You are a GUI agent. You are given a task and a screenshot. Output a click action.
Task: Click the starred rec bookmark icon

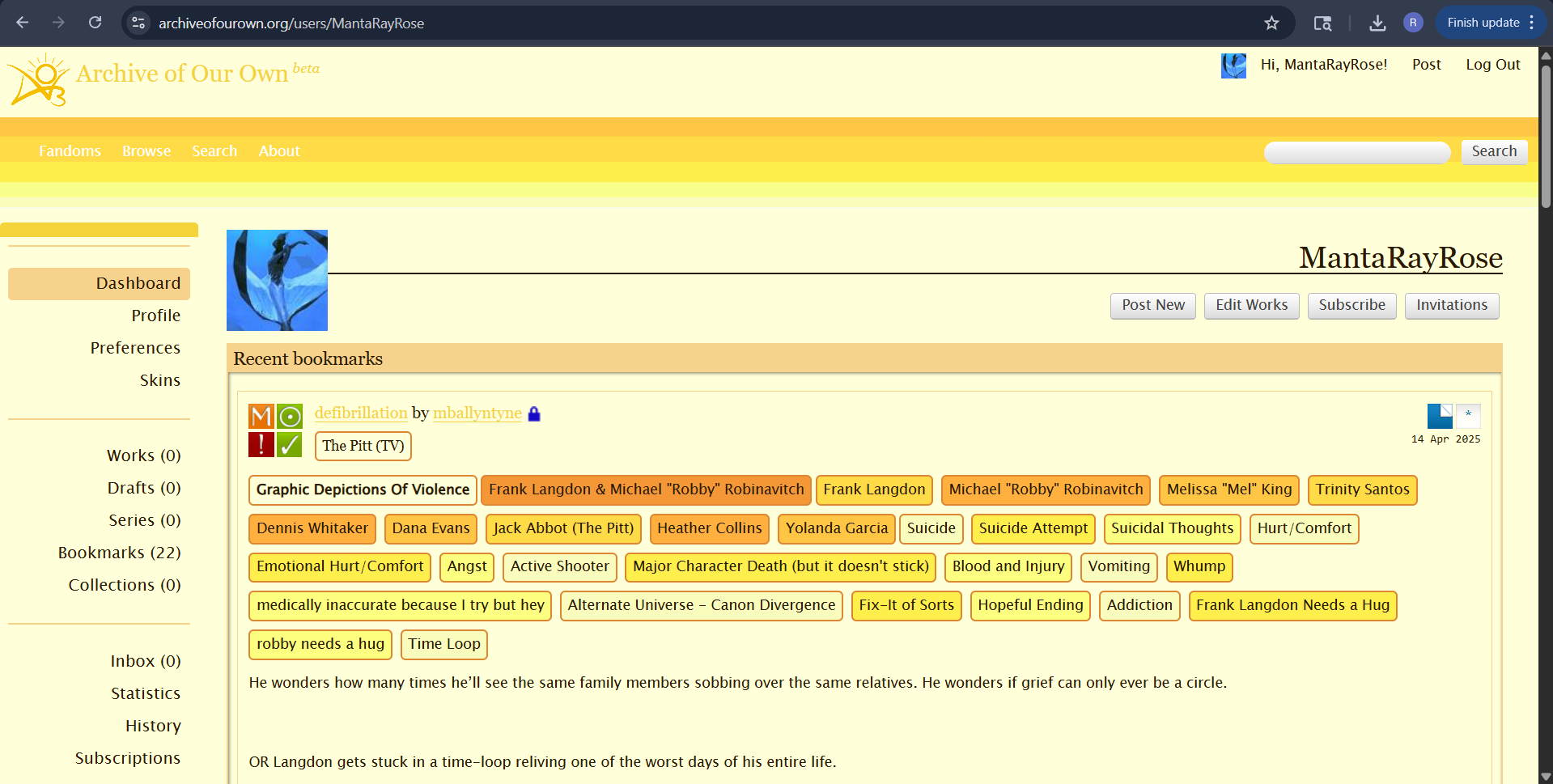pos(1468,416)
